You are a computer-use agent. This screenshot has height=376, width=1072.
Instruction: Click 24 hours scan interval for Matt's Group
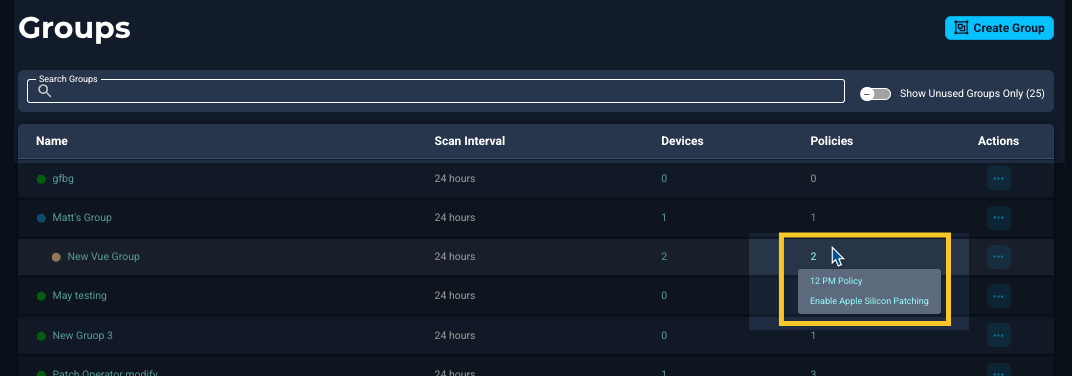(455, 217)
